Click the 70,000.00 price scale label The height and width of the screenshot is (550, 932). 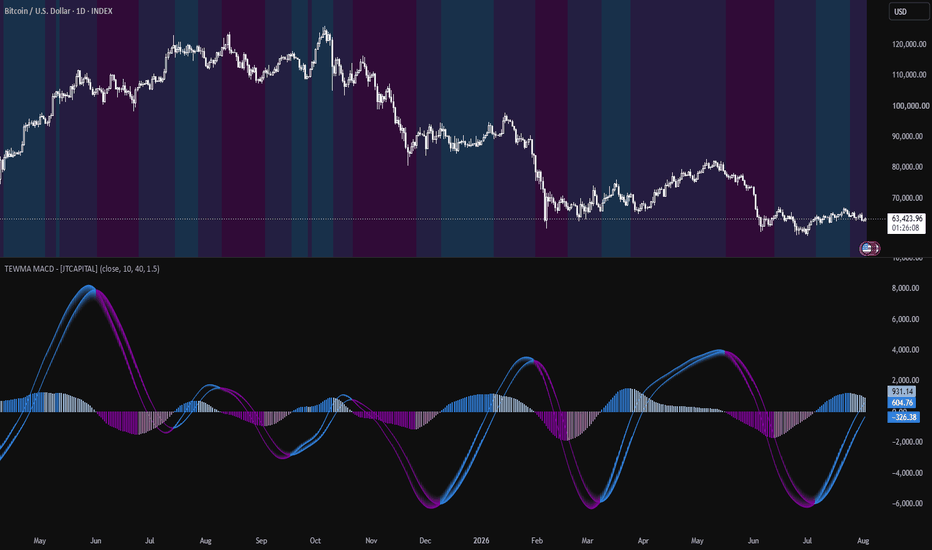[909, 197]
